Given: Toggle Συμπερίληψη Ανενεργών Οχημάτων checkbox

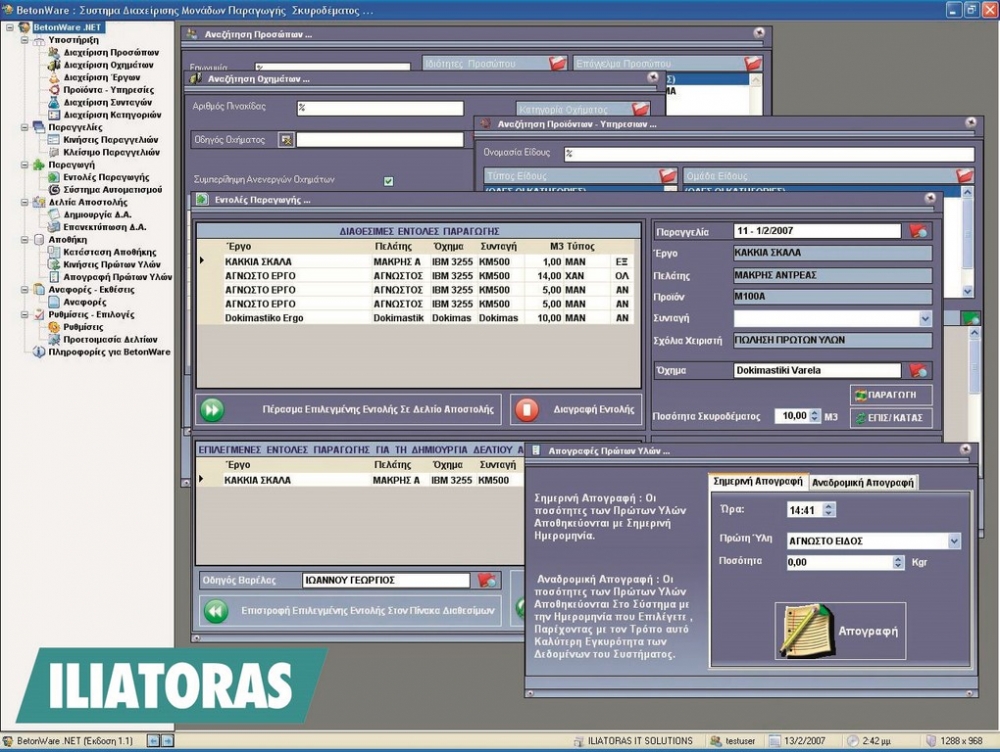Looking at the screenshot, I should [x=388, y=181].
